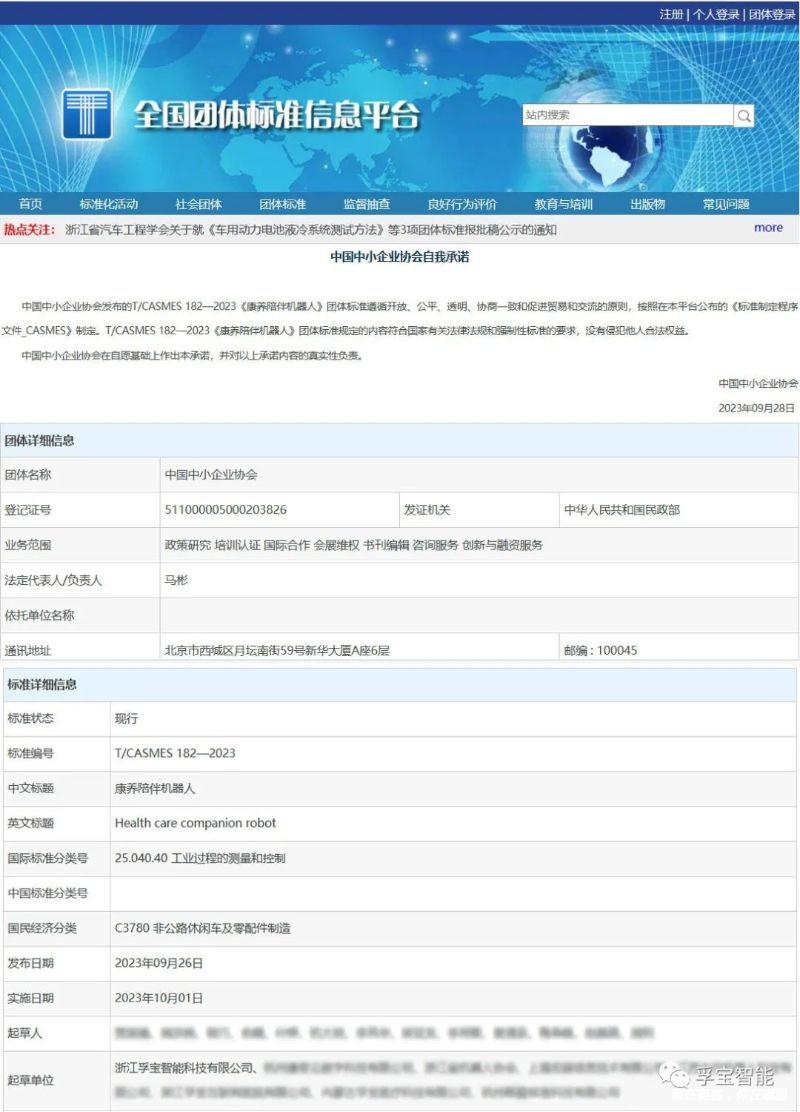
Task: Click the 业务范围 value starting 政策研究
Action: tap(354, 545)
